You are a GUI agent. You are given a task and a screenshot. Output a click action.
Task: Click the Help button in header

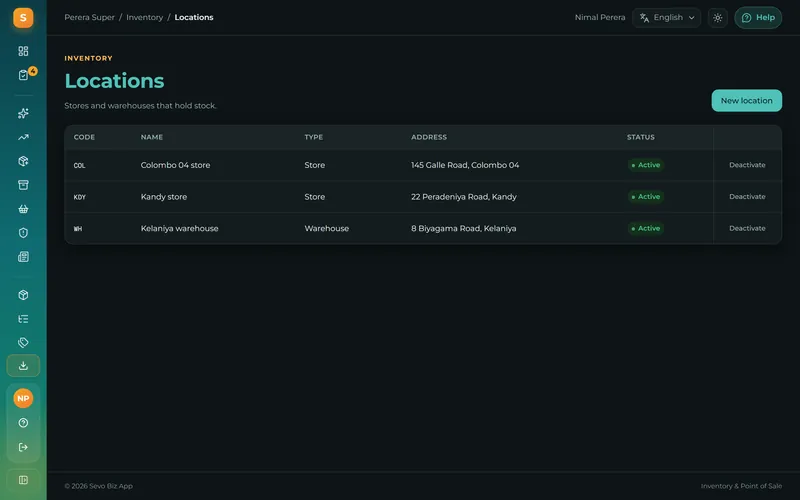point(758,18)
